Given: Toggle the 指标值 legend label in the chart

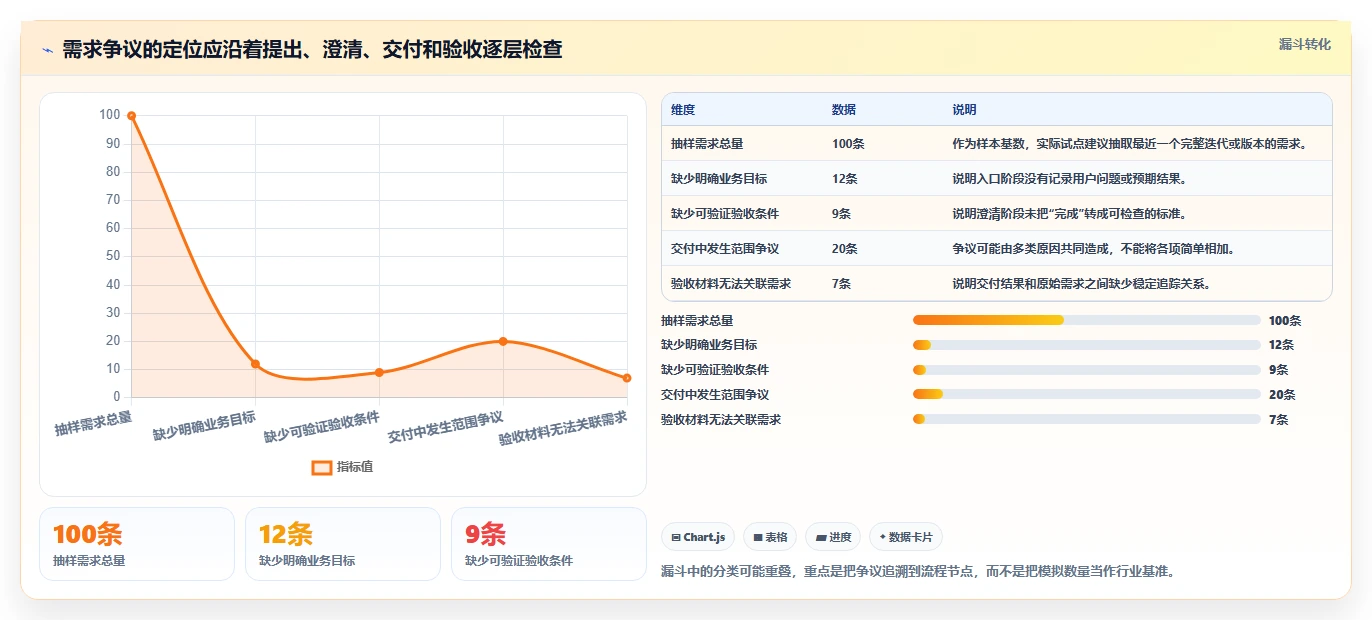Looking at the screenshot, I should click(x=354, y=467).
